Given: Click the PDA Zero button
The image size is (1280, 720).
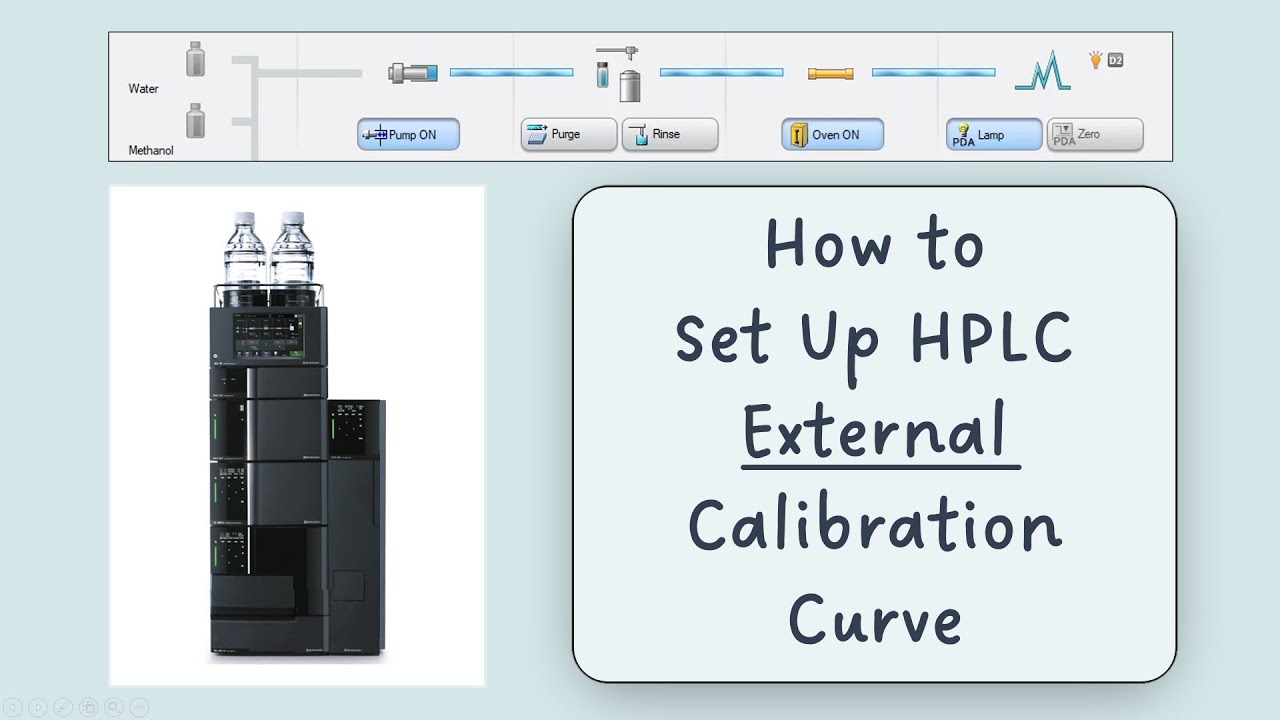Looking at the screenshot, I should pos(1095,134).
